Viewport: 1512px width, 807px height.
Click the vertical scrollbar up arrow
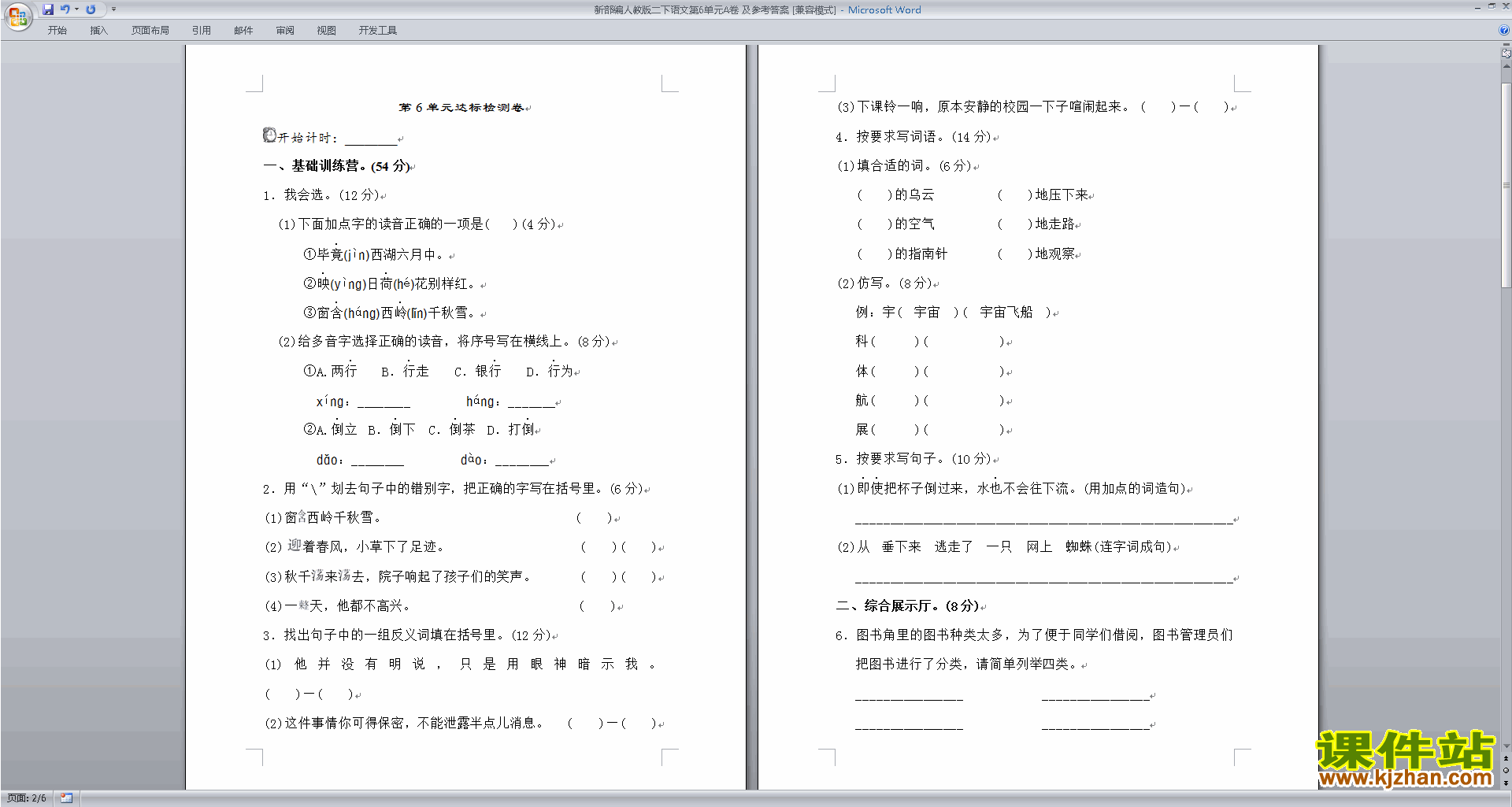(1506, 66)
